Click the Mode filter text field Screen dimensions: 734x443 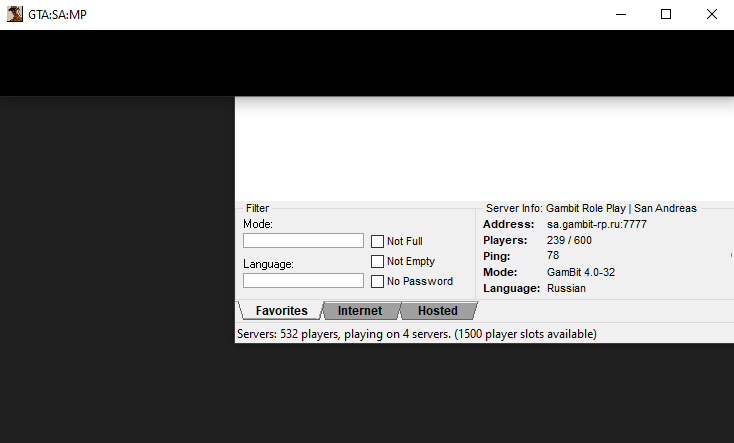pyautogui.click(x=303, y=241)
